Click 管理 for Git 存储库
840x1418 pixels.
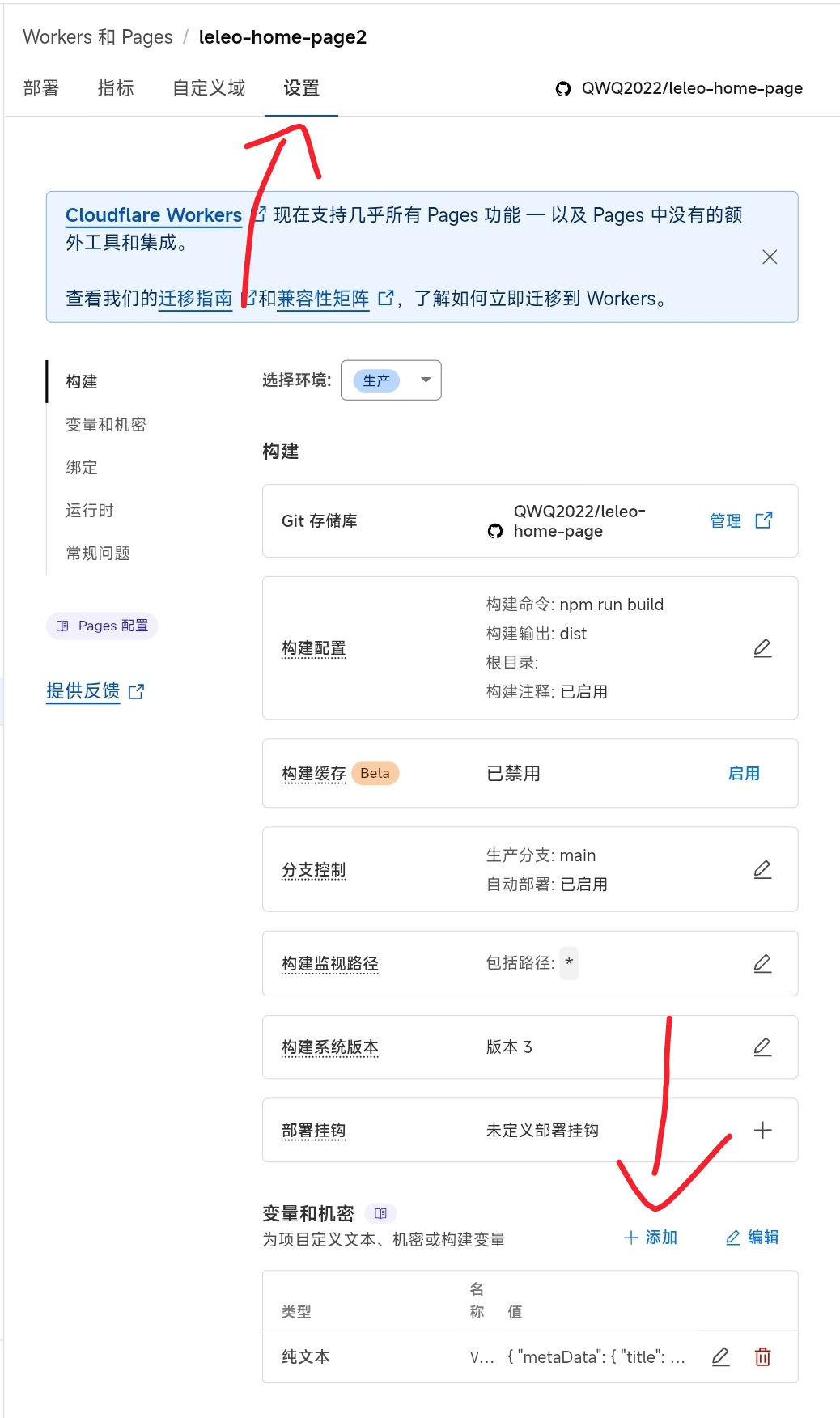click(x=725, y=520)
